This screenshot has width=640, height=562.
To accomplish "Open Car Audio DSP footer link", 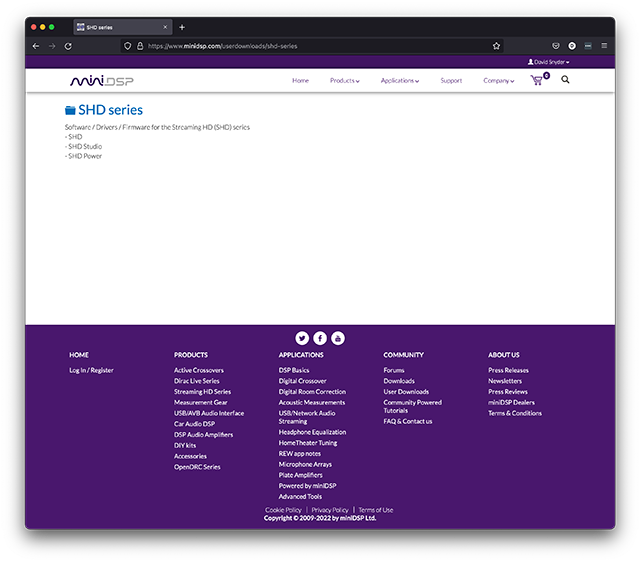I will [x=194, y=424].
